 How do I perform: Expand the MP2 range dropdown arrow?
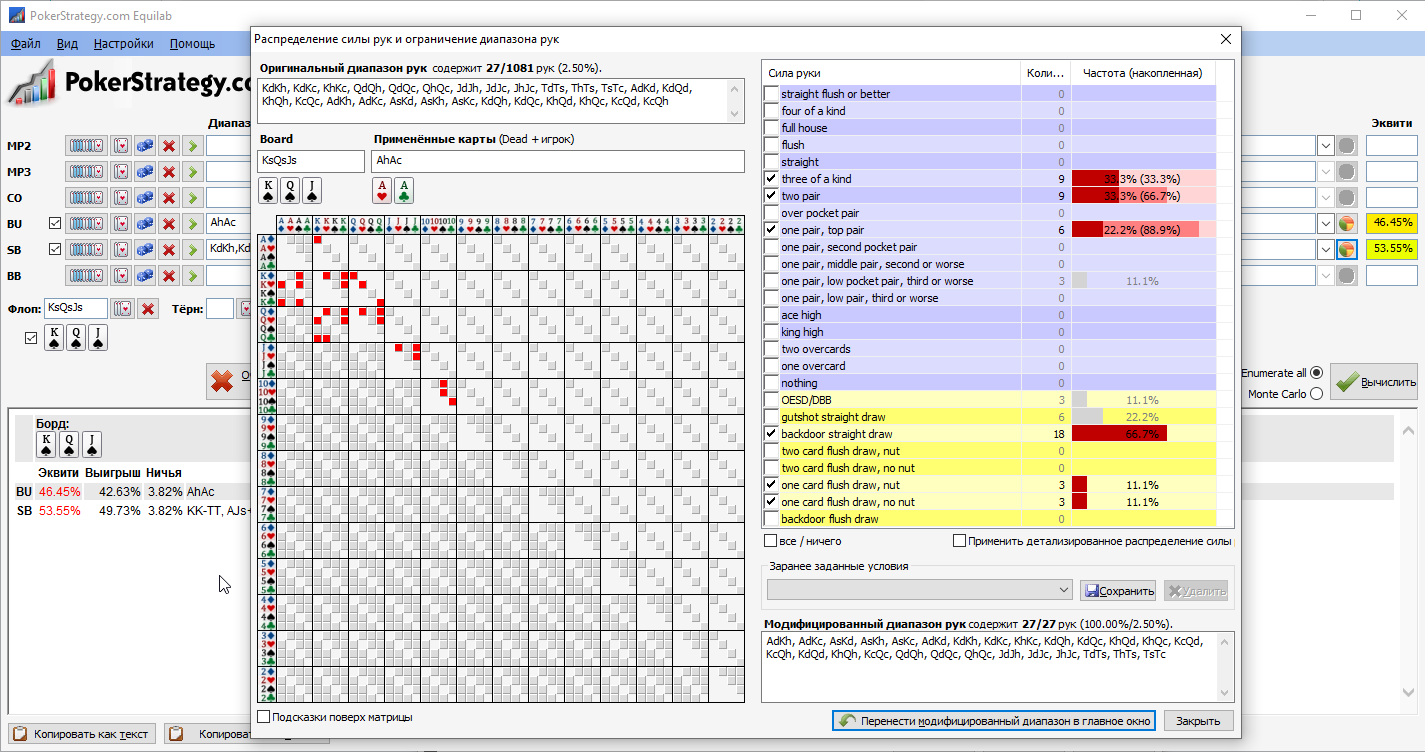1325,146
